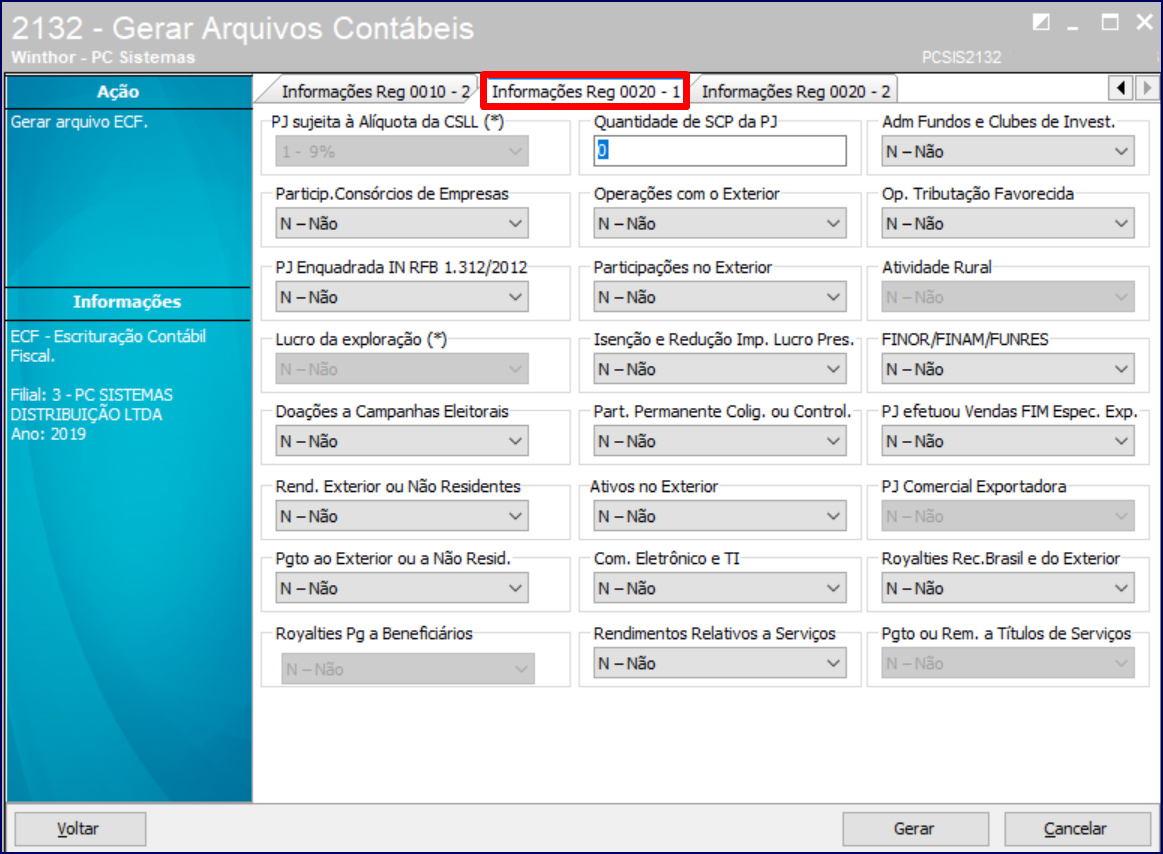Screen dimensions: 1163x854
Task: Click the 'Informações' panel header
Action: [x=128, y=302]
